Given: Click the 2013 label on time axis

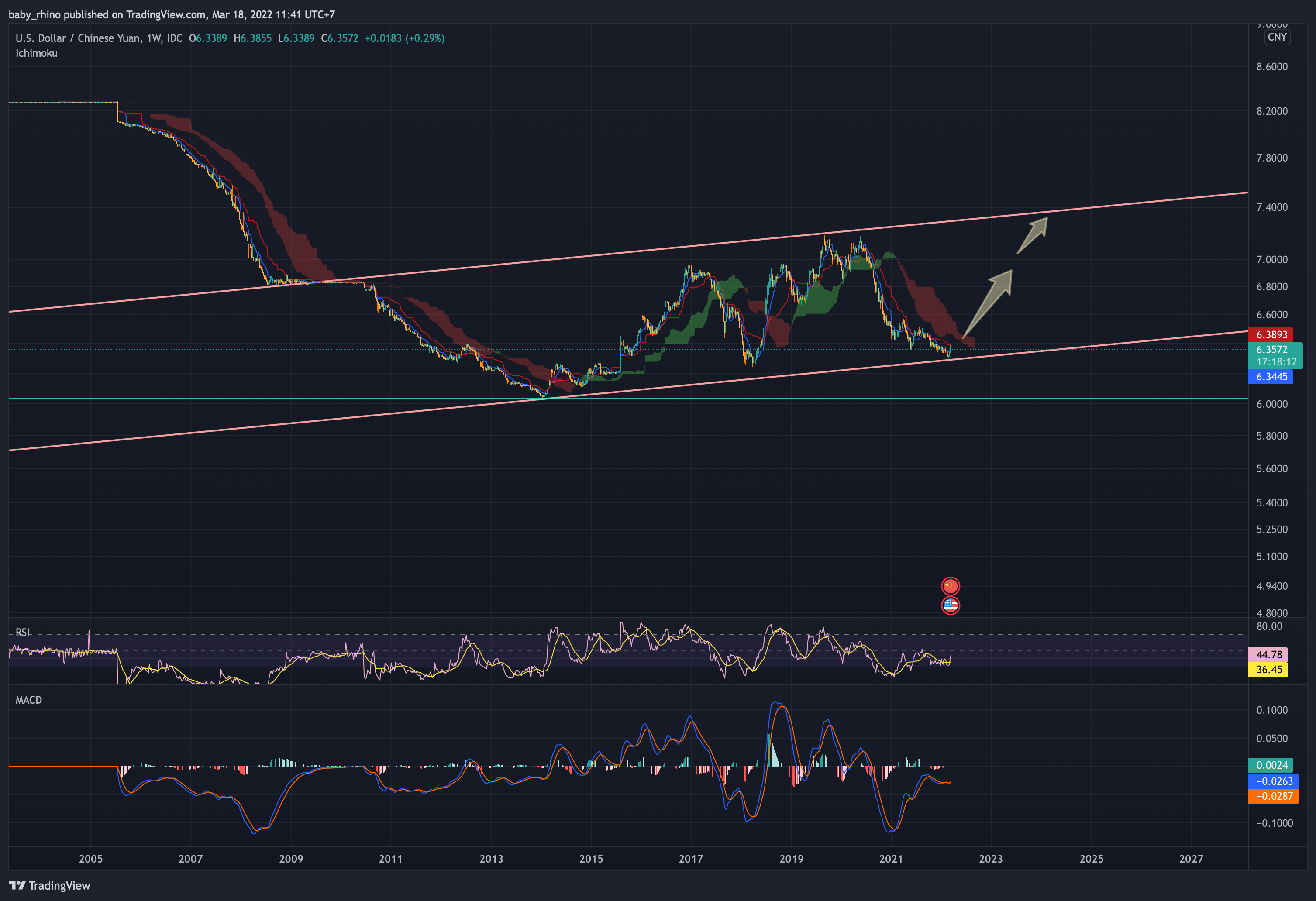Looking at the screenshot, I should coord(491,859).
